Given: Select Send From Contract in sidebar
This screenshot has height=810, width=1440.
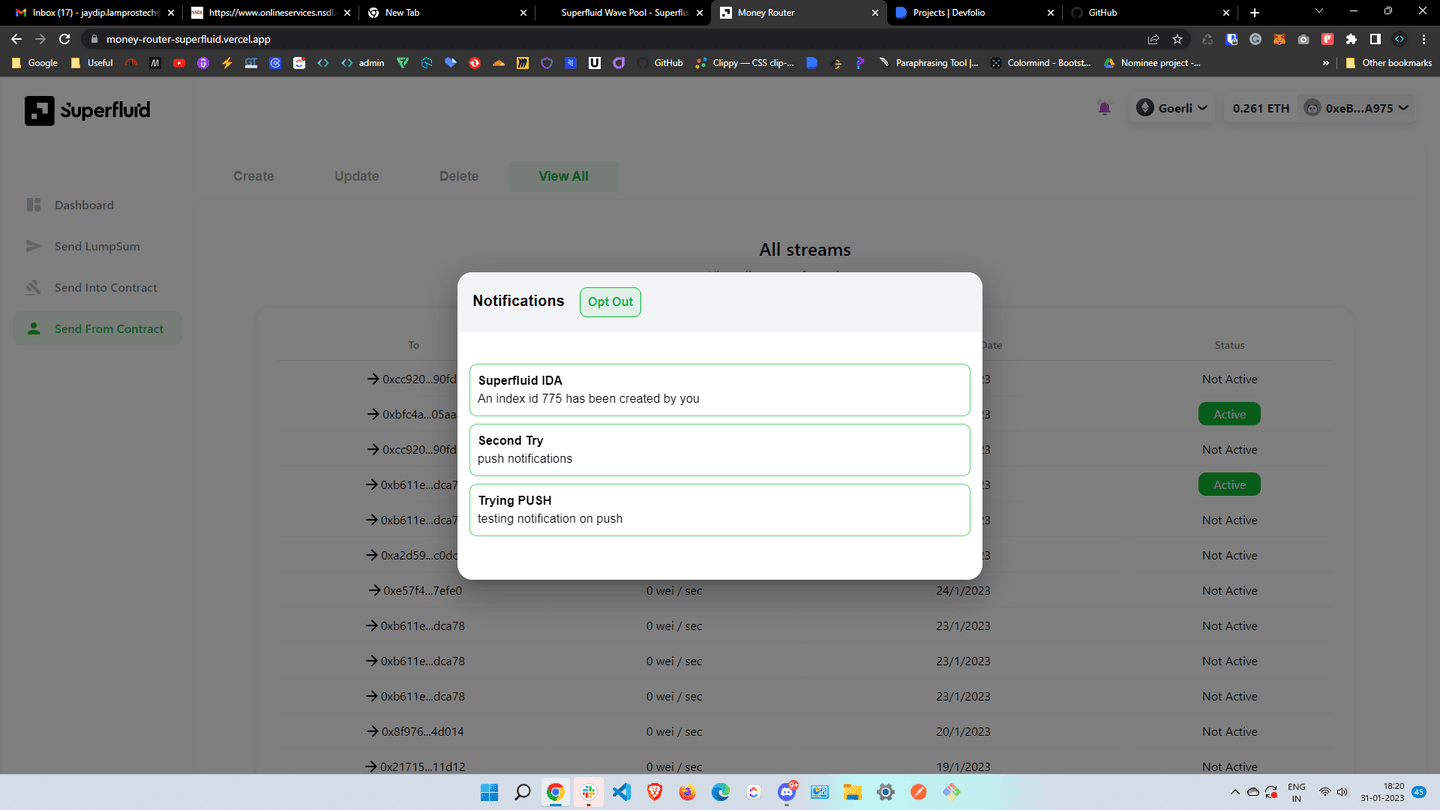Looking at the screenshot, I should point(97,328).
